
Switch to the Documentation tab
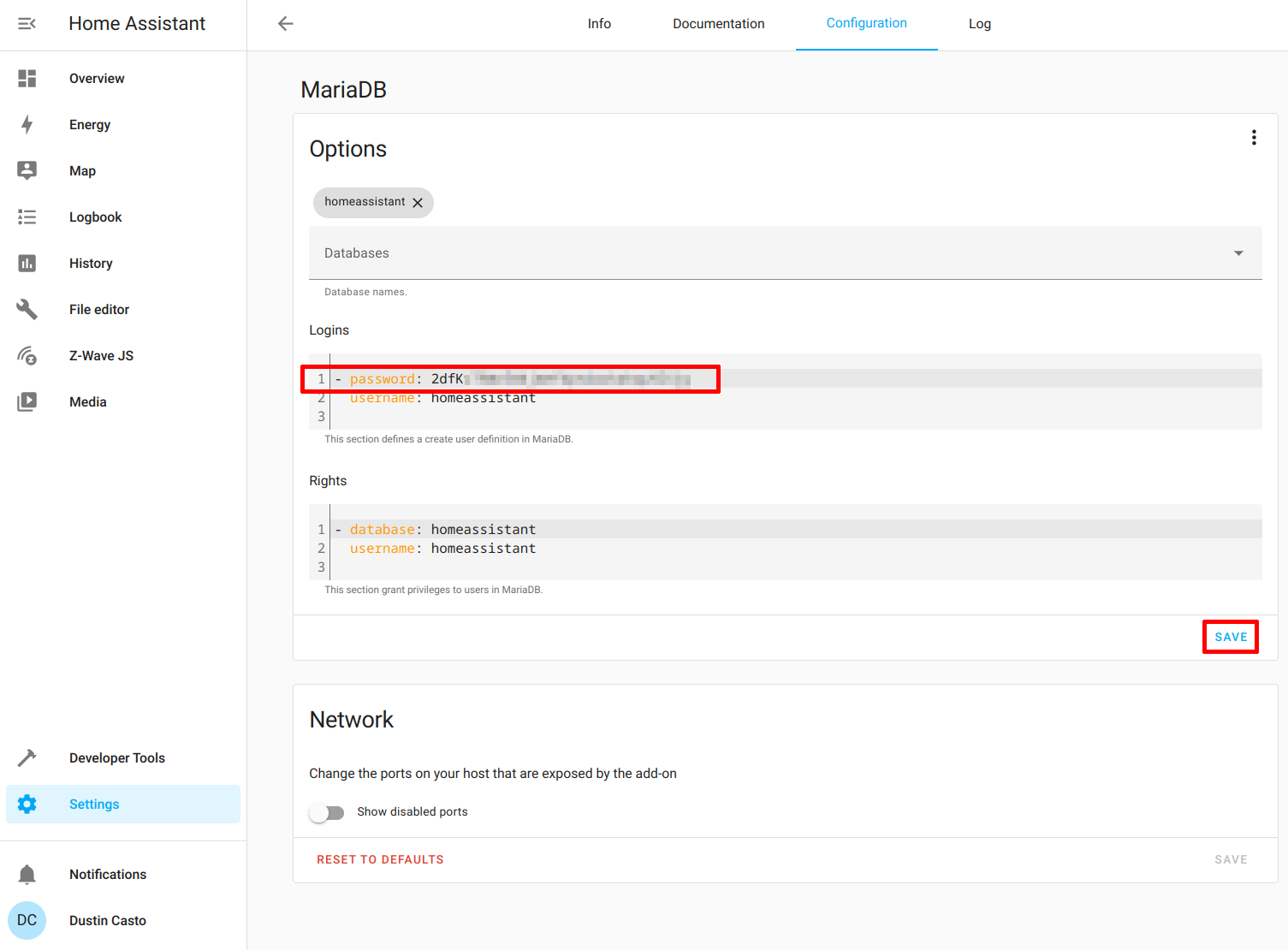point(719,24)
